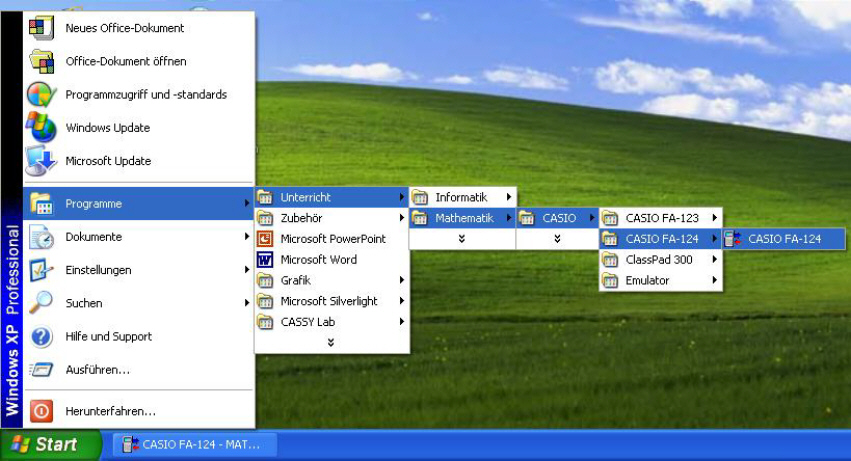Expand hidden items under Mathematik chevron
The width and height of the screenshot is (851, 461).
coord(462,239)
